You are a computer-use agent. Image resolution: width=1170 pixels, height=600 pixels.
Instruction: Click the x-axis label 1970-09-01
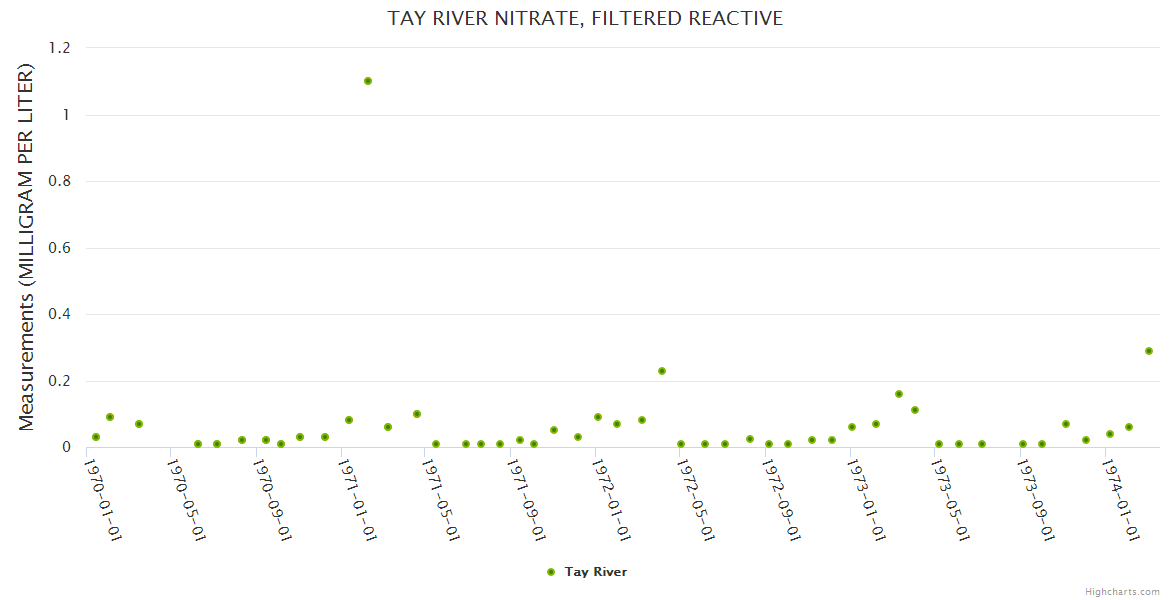coord(272,500)
